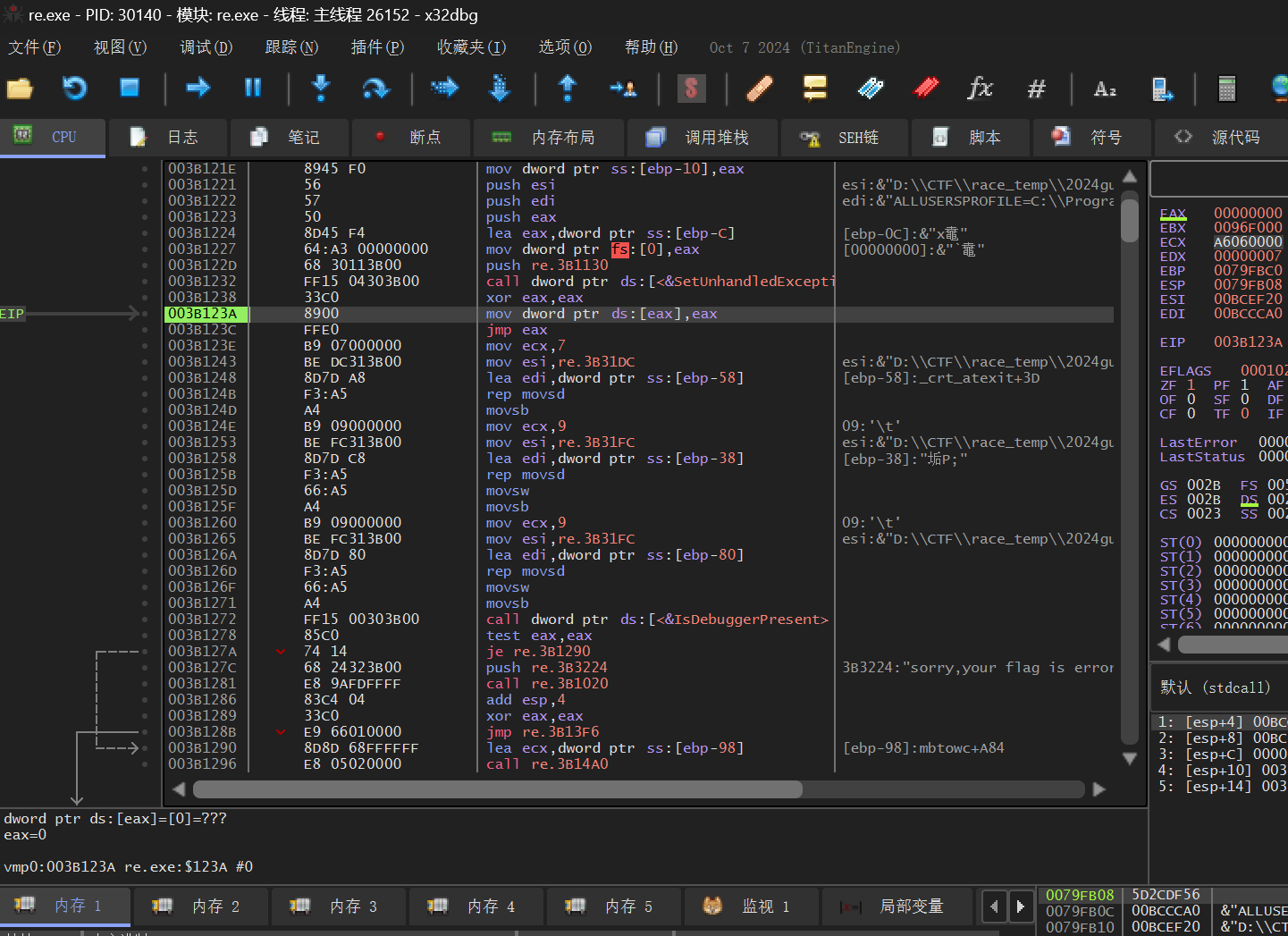Toggle breakpoint bullet at 003B1253
This screenshot has height=936, width=1288.
pyautogui.click(x=145, y=442)
